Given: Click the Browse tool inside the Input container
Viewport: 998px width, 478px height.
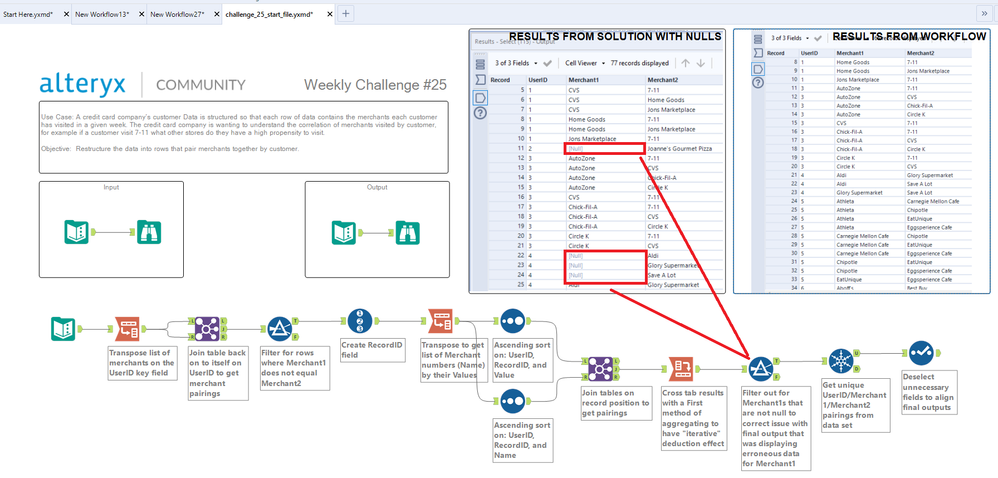Looking at the screenshot, I should click(x=149, y=232).
